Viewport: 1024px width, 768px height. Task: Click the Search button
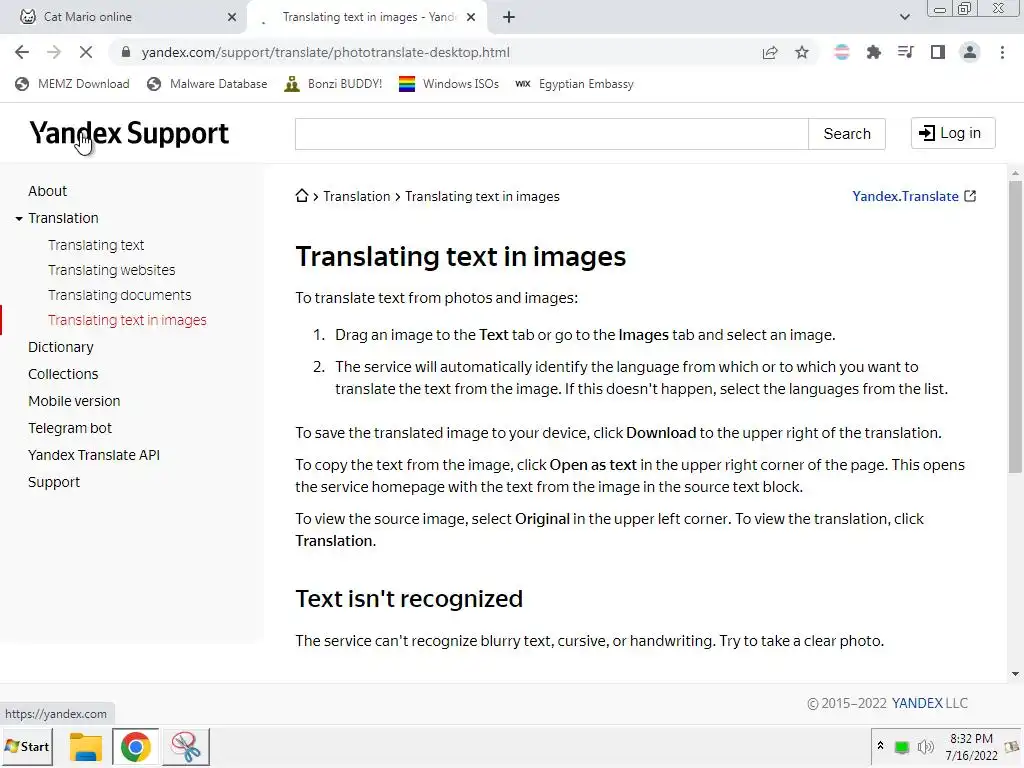click(x=846, y=134)
